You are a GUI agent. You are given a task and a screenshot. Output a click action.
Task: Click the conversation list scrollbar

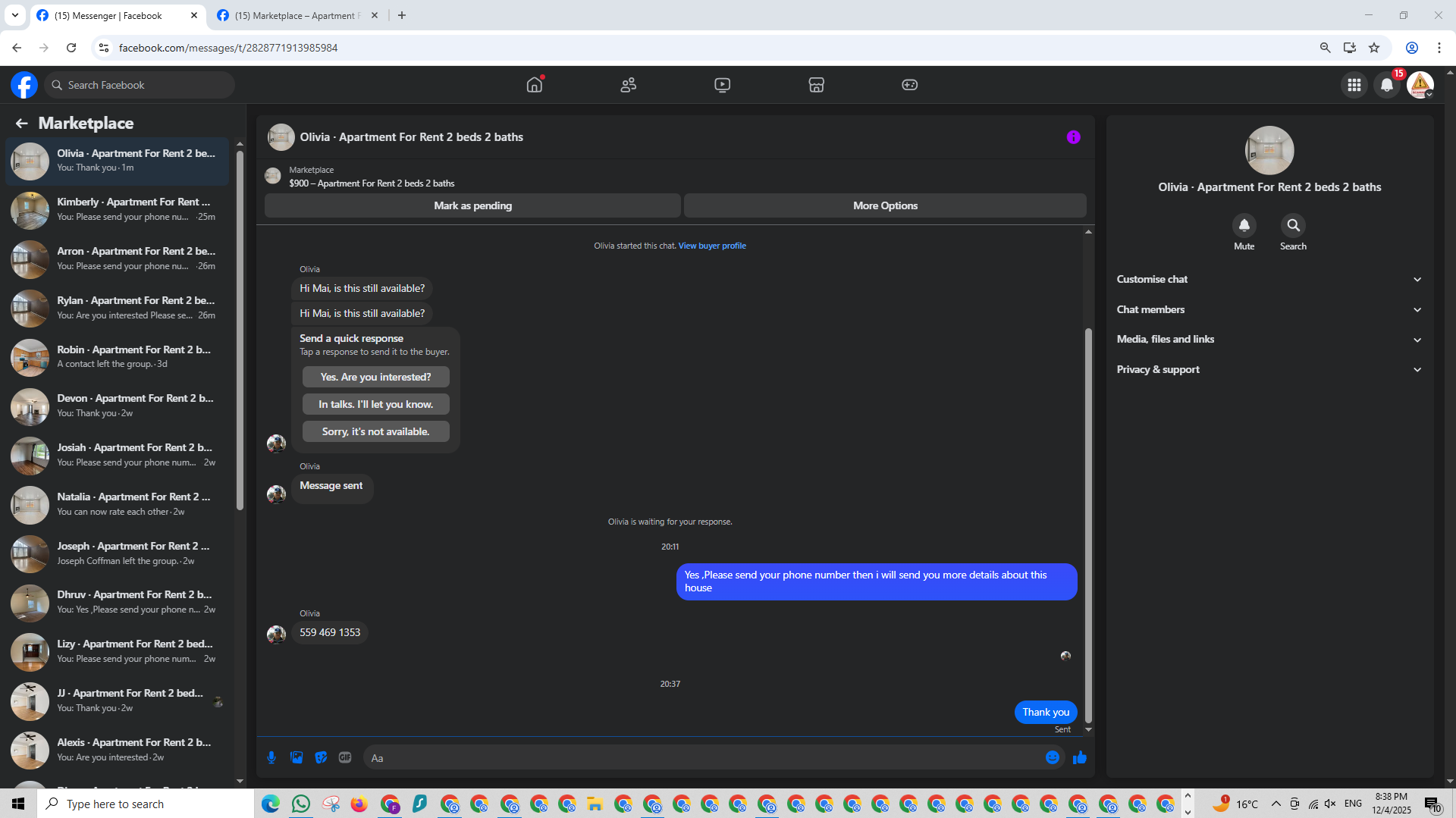(x=240, y=331)
